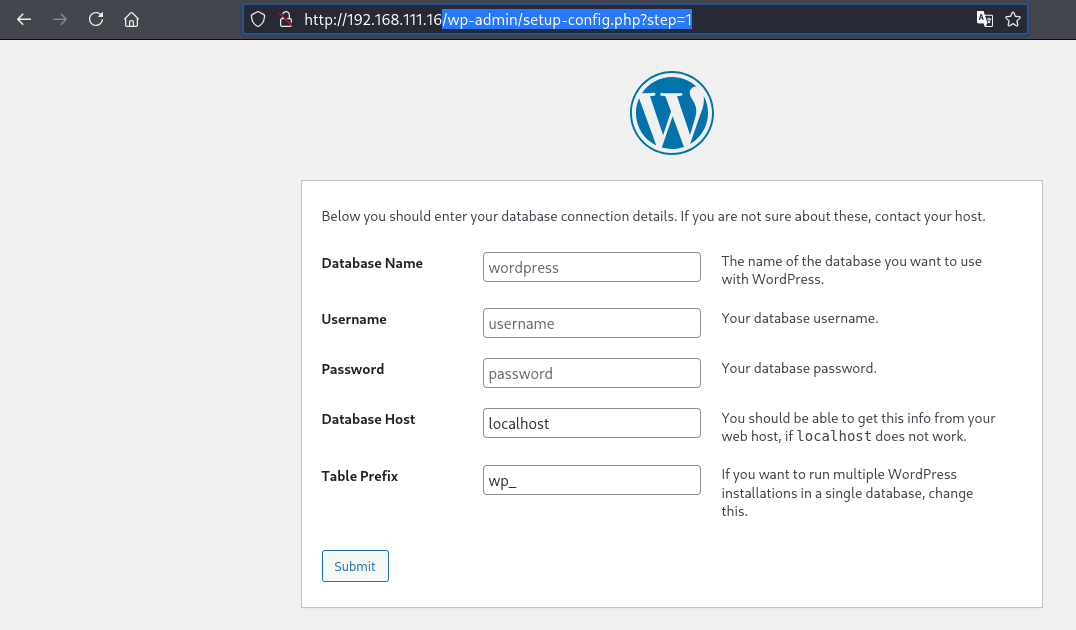The image size is (1076, 630).
Task: Click the 'Database Name' label
Action: [372, 264]
